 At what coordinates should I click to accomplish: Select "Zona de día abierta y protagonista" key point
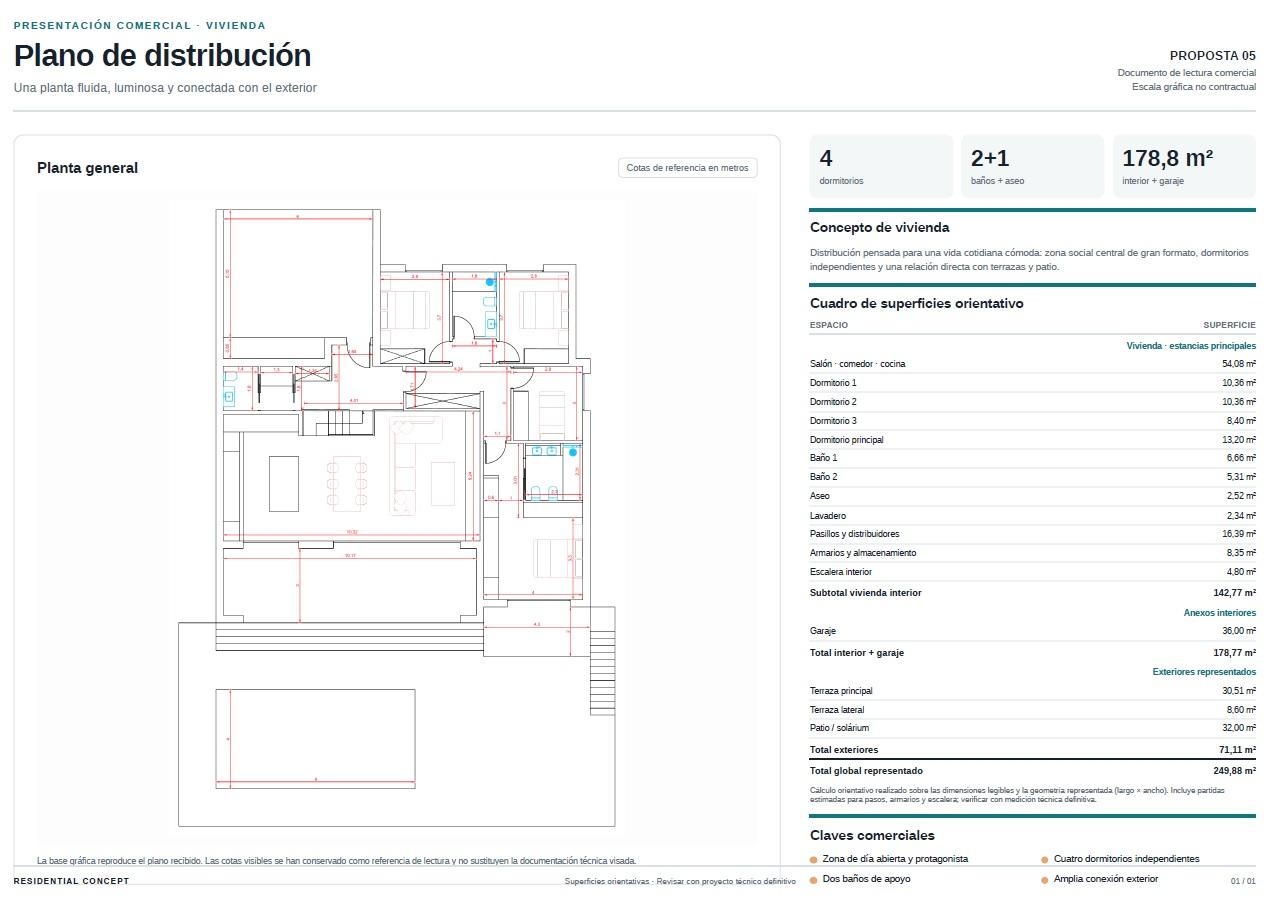point(895,859)
